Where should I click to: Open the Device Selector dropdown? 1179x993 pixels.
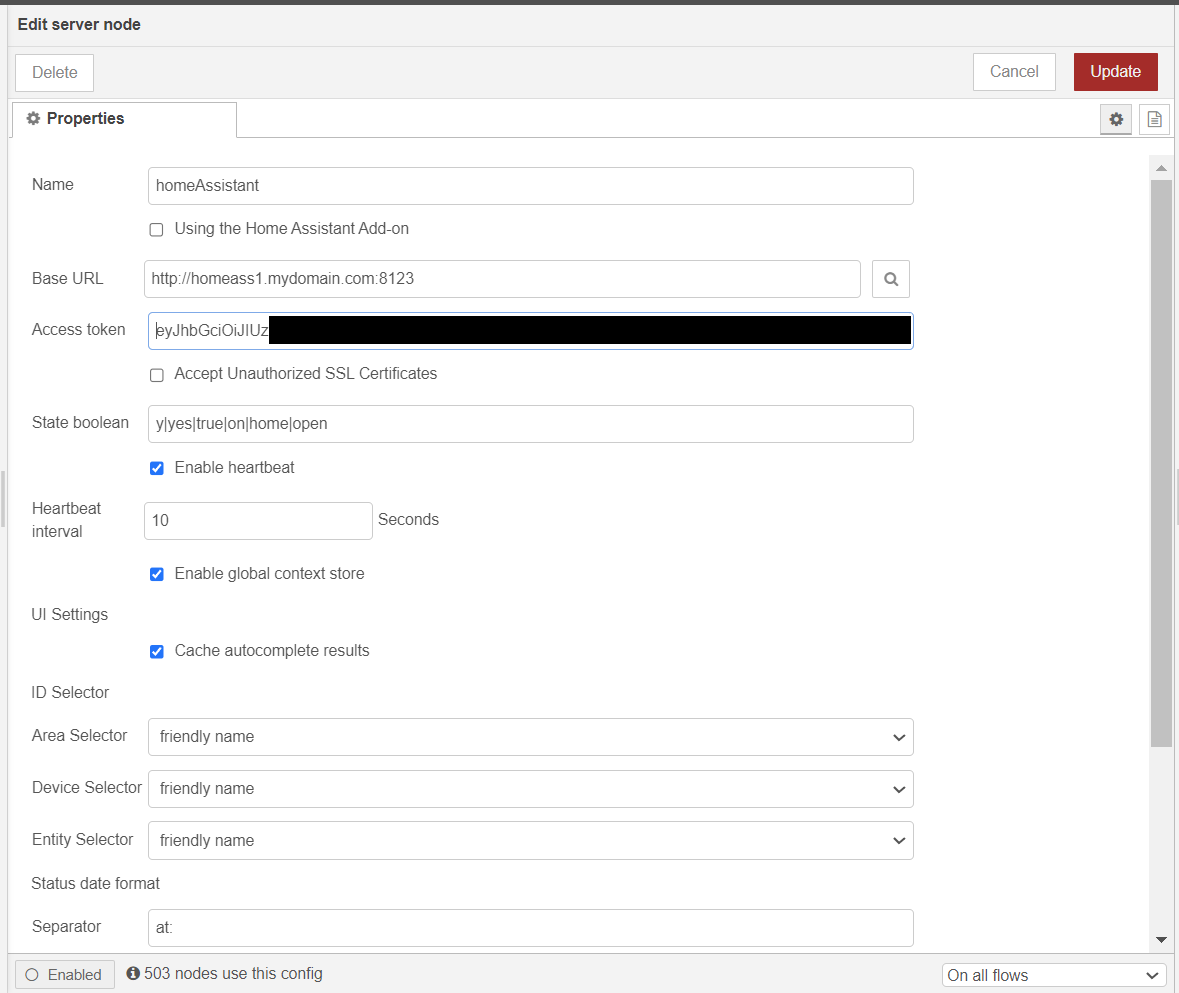[530, 788]
